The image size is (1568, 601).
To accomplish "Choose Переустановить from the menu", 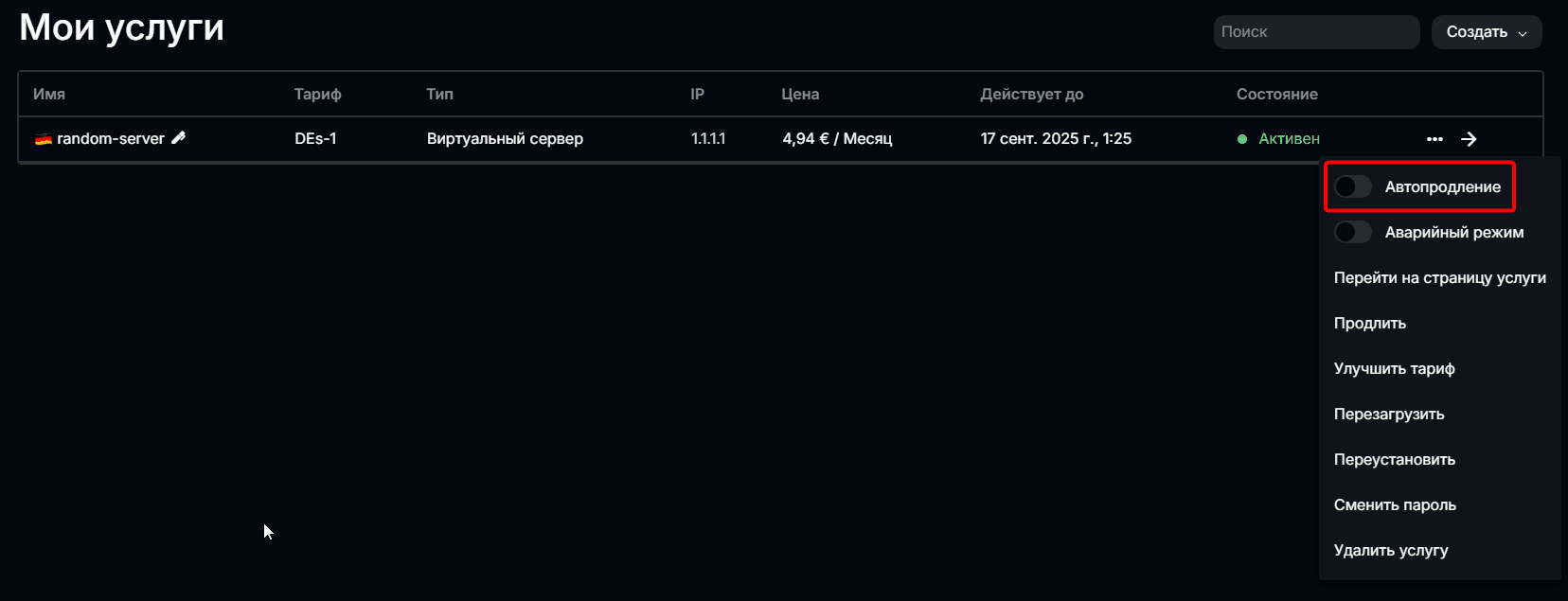I will click(1394, 459).
